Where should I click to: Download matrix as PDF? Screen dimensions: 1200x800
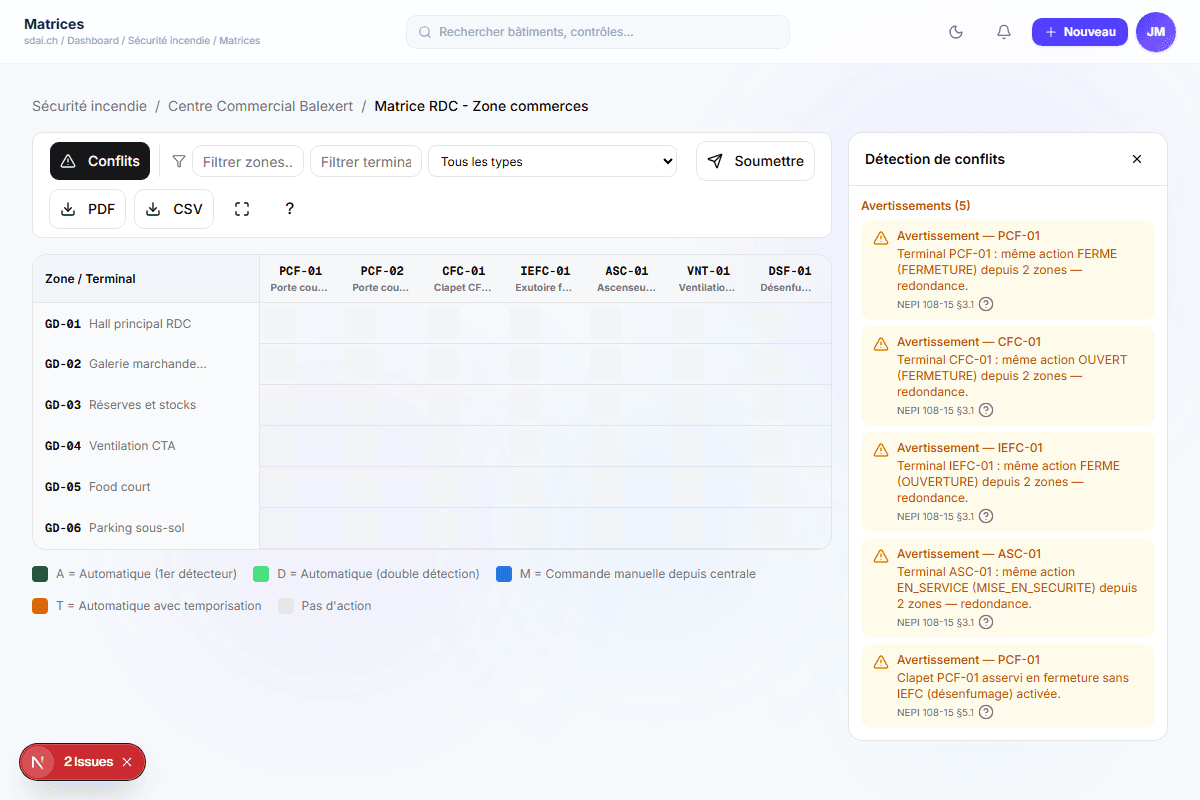coord(88,209)
